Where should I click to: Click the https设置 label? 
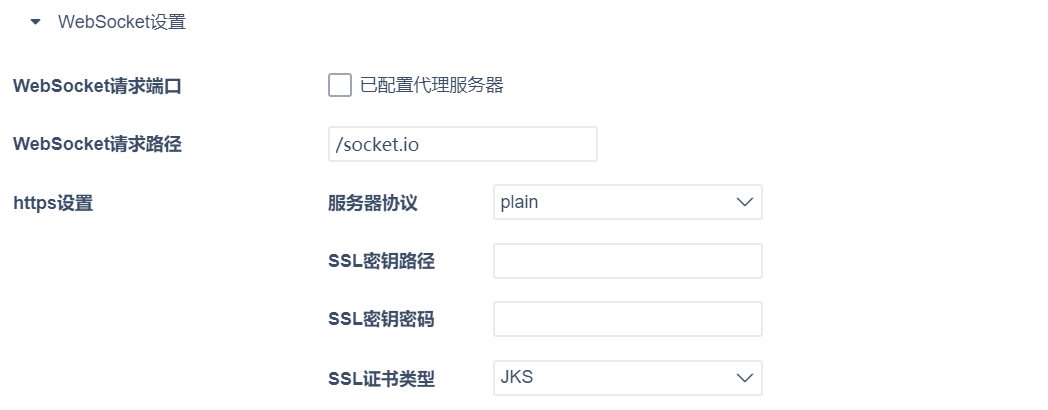coord(53,203)
